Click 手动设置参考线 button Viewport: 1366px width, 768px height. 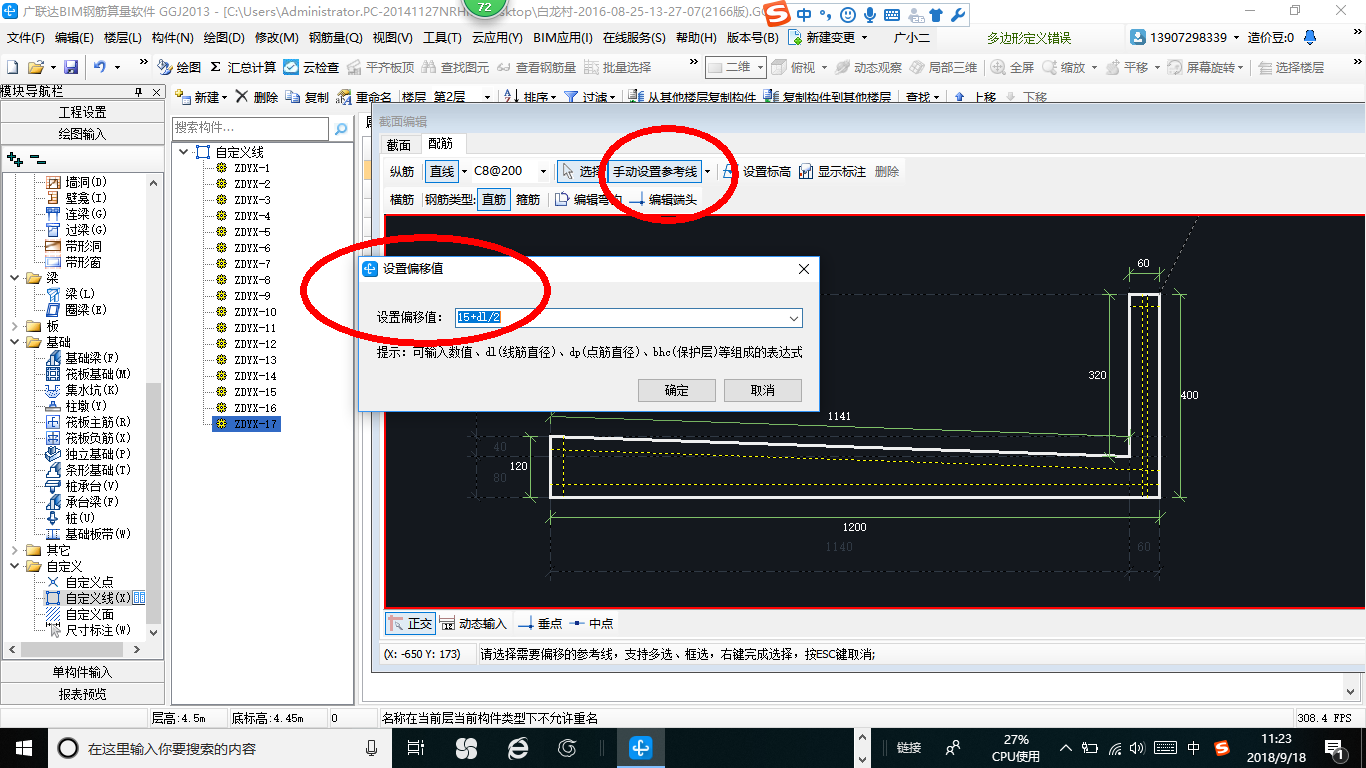656,171
